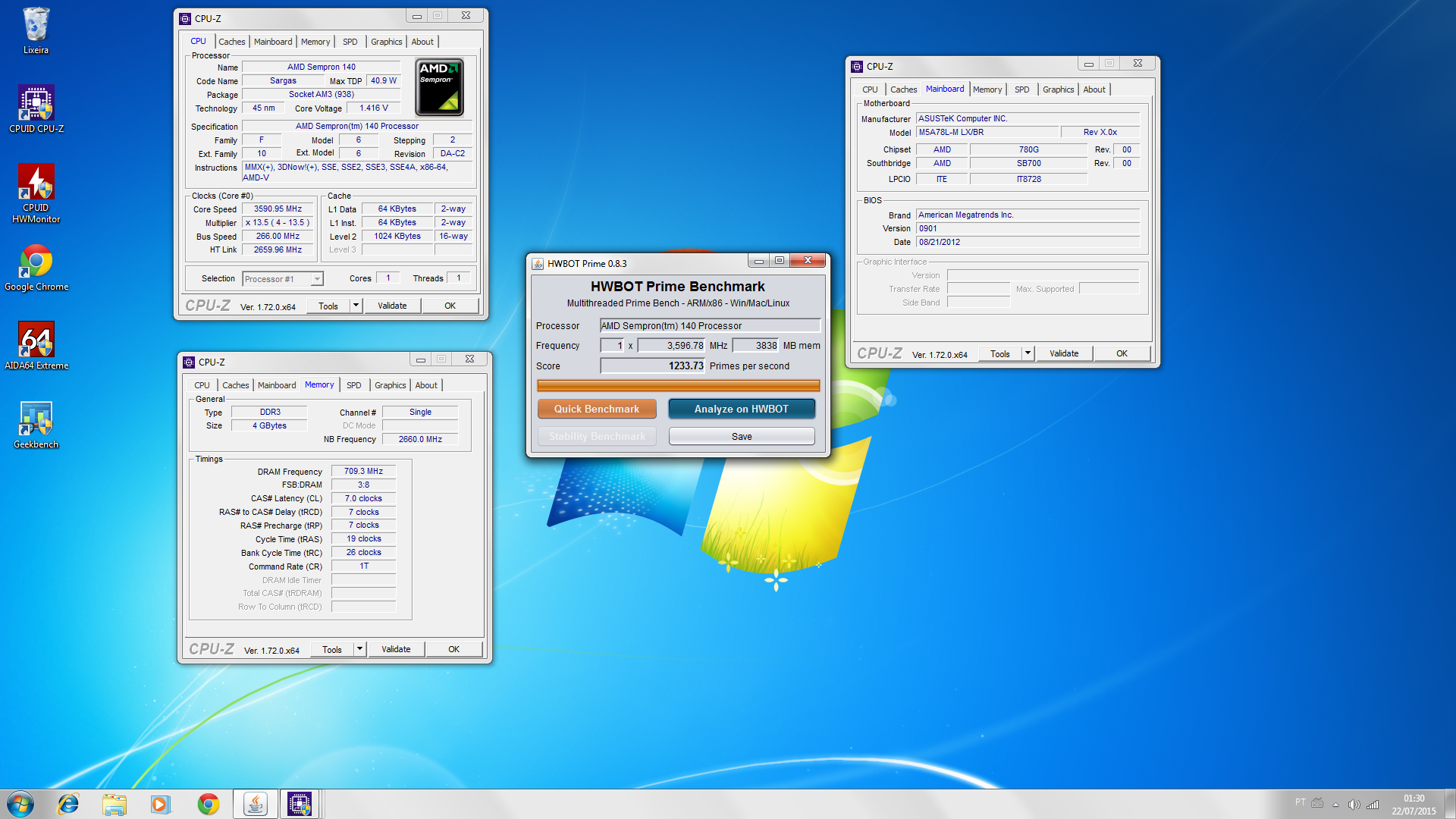Click Core Speed value 3590.95 MHz
The image size is (1456, 819).
[278, 209]
